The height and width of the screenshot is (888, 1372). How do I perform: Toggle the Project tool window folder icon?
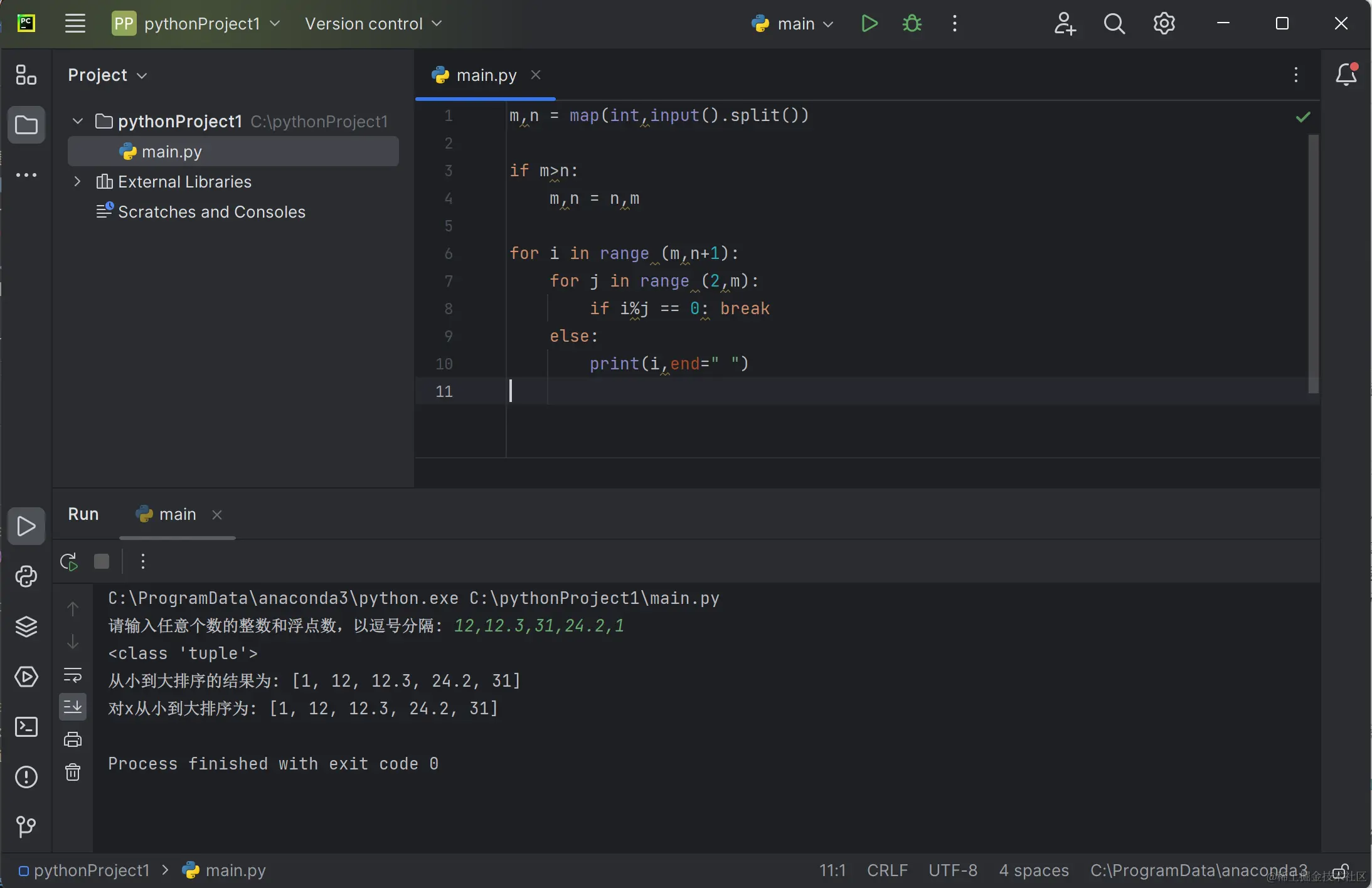pyautogui.click(x=26, y=125)
